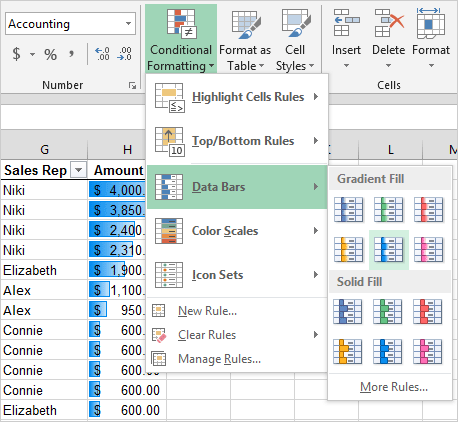Click More Rules... in Data Bars flyout
The width and height of the screenshot is (458, 422).
[x=394, y=387]
